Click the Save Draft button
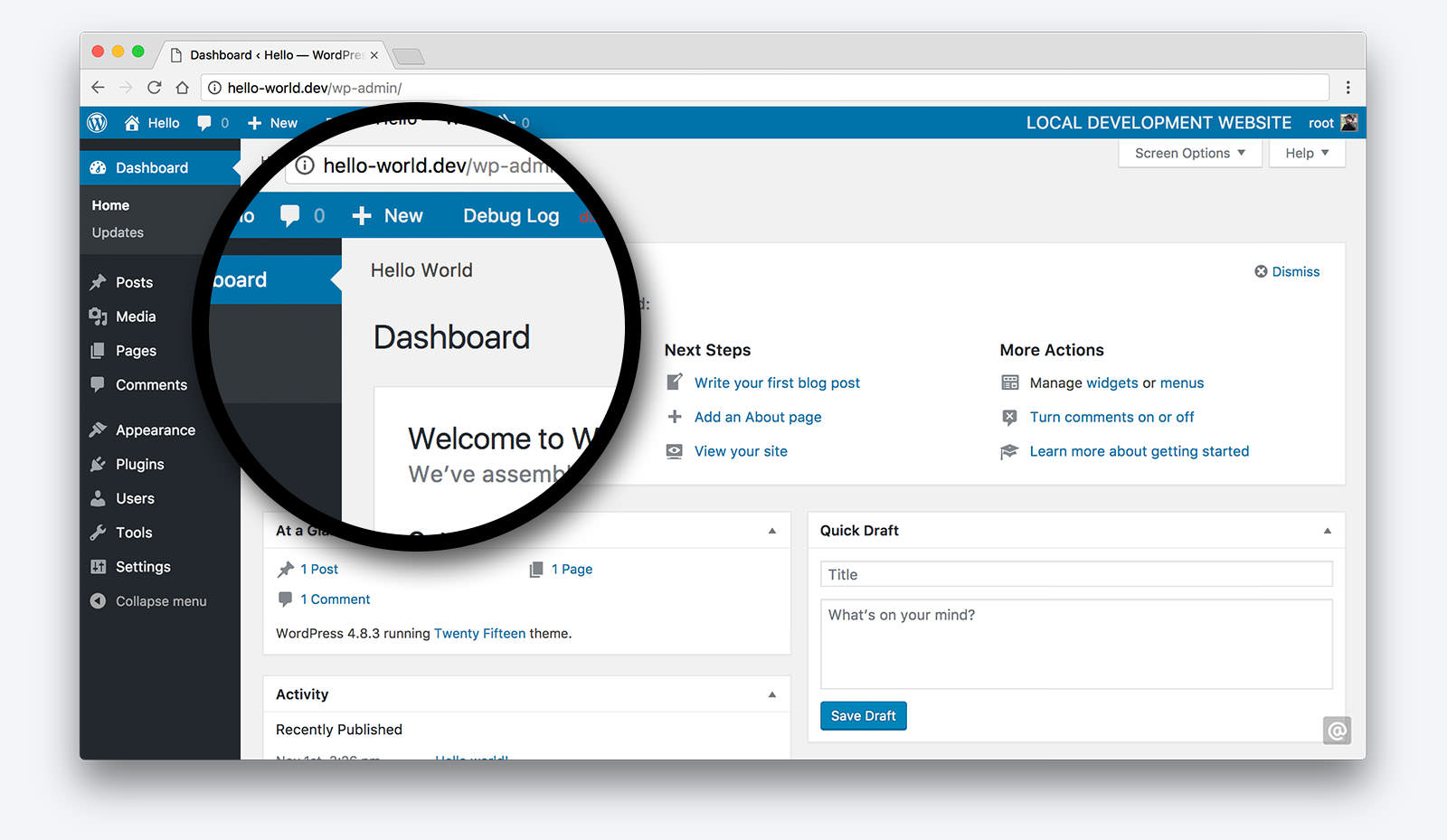This screenshot has width=1447, height=840. pos(863,715)
